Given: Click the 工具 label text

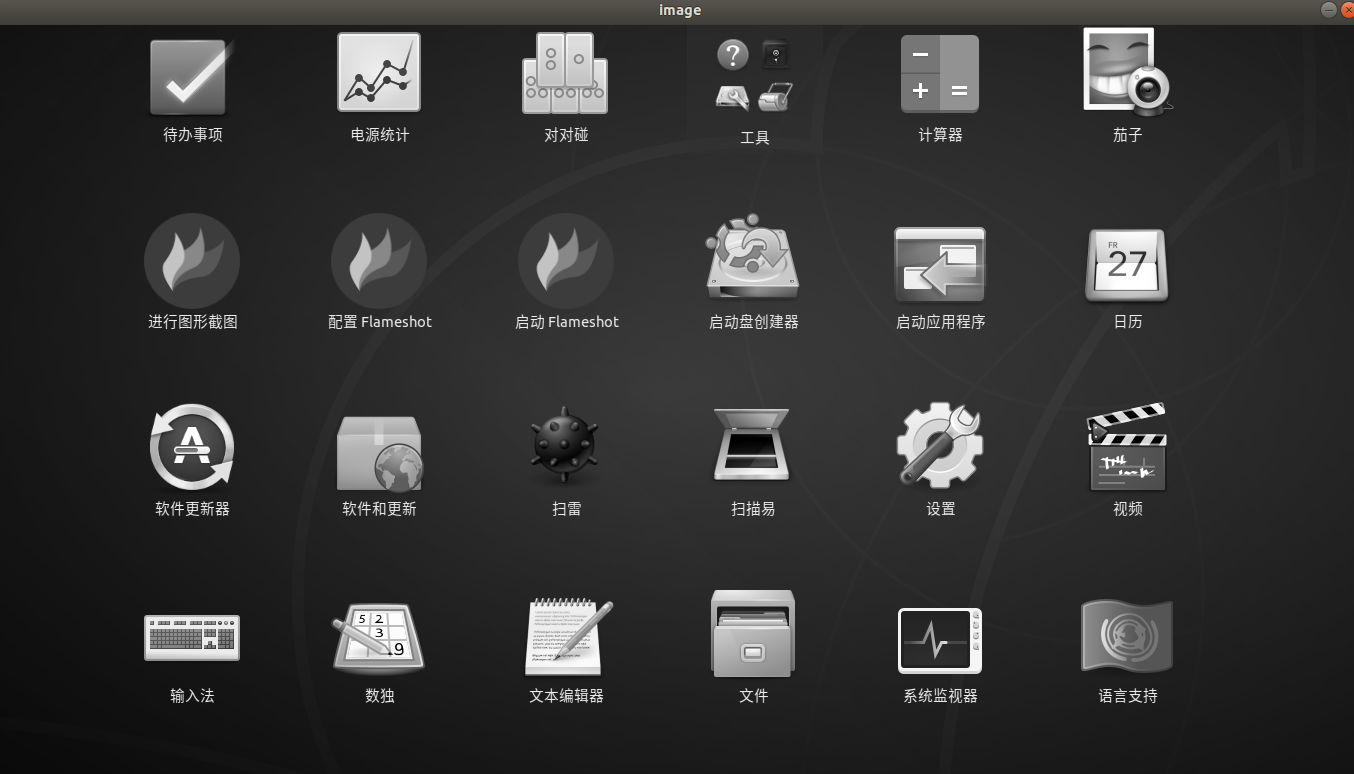Looking at the screenshot, I should pyautogui.click(x=755, y=138).
